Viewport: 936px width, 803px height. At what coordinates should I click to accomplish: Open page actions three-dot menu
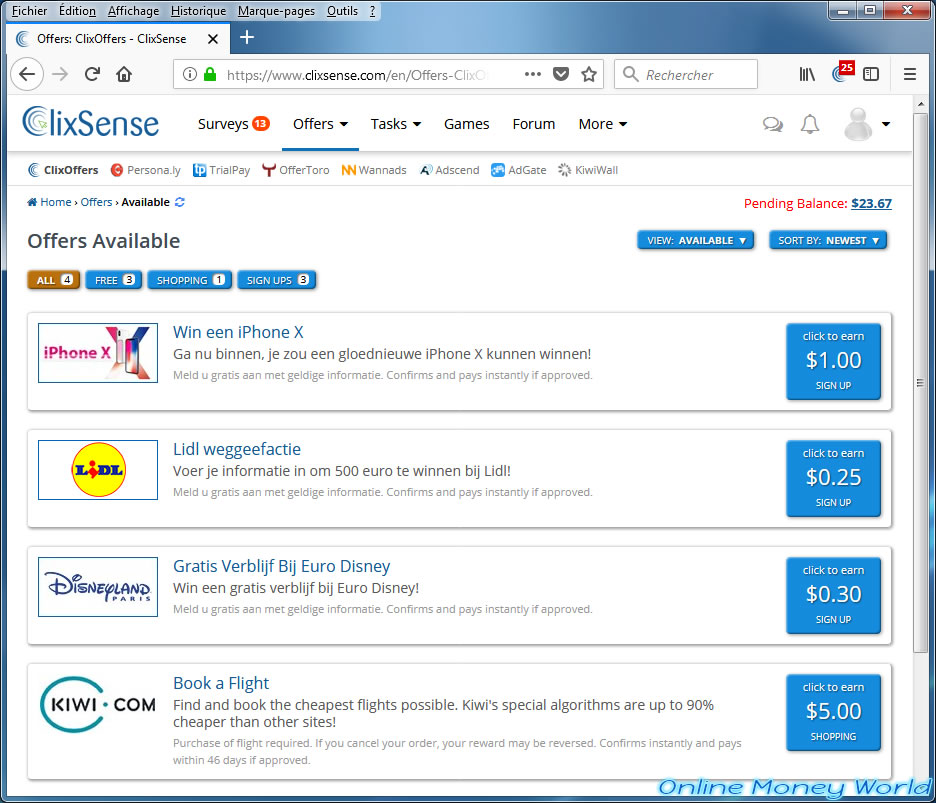tap(532, 74)
